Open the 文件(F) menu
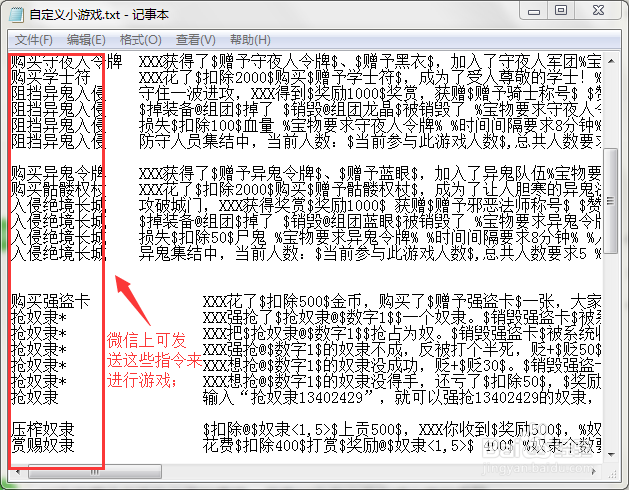 coord(34,40)
